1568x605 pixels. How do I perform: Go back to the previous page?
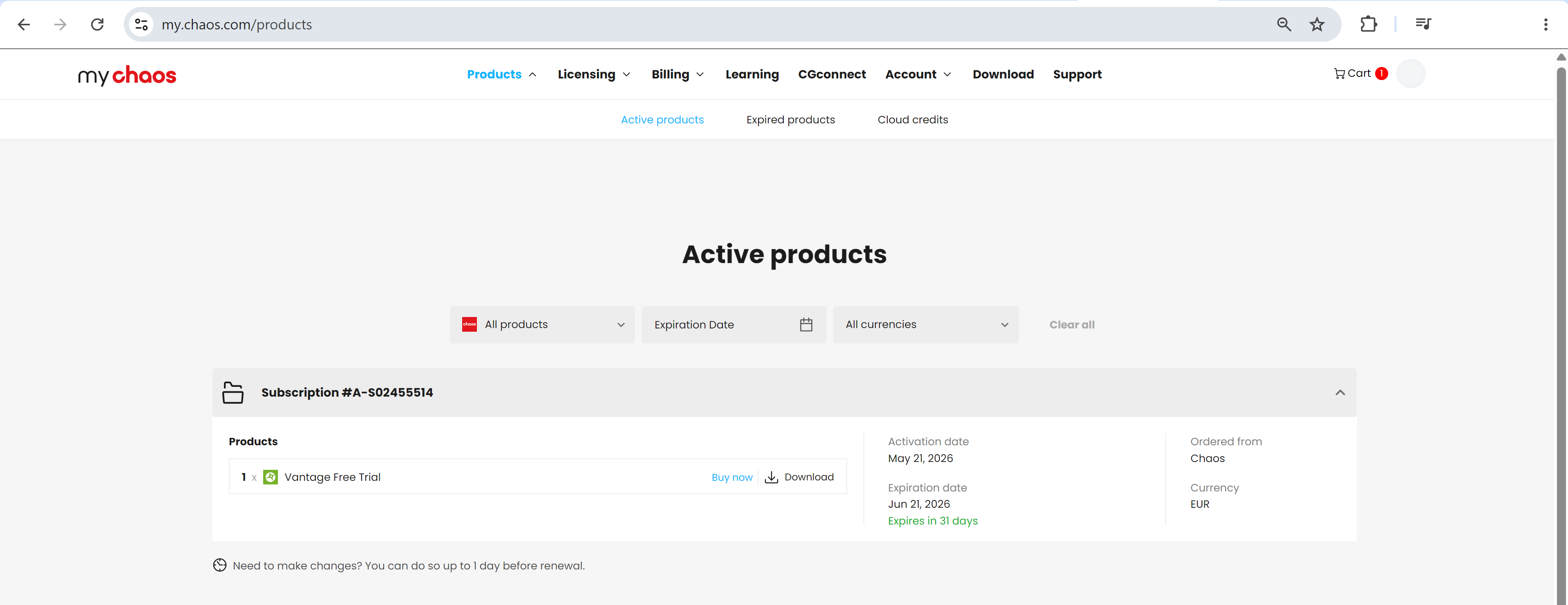[24, 25]
